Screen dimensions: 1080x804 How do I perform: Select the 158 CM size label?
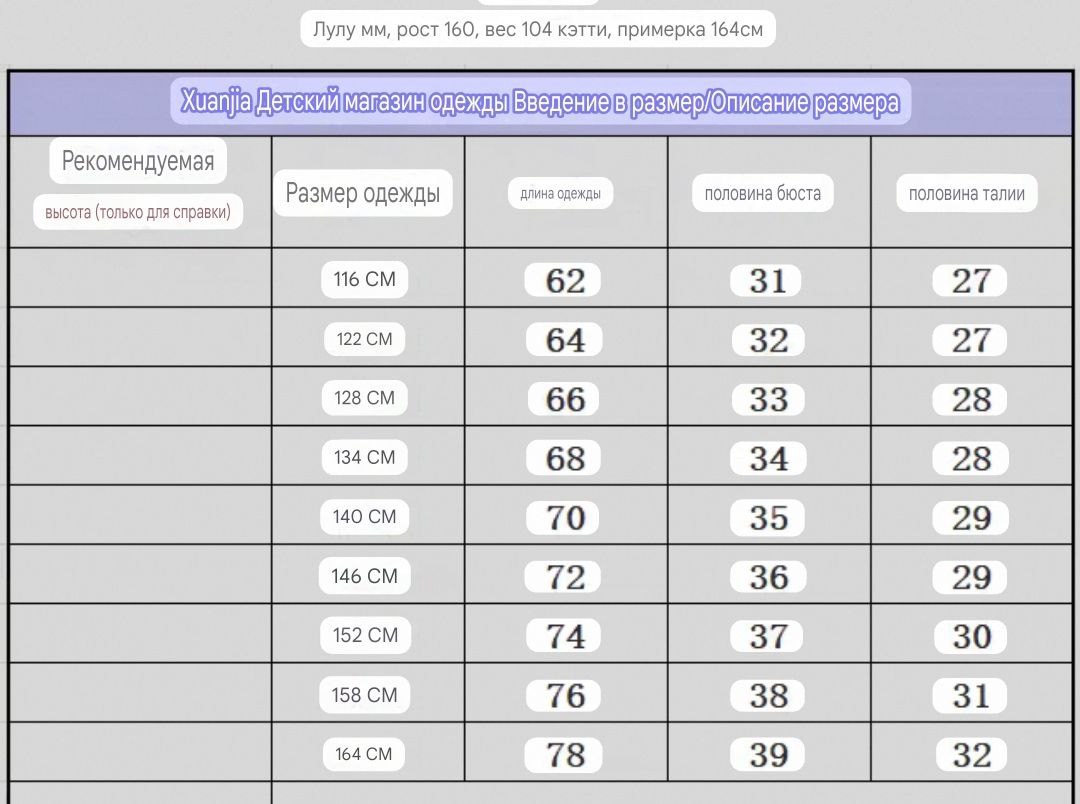tap(364, 694)
